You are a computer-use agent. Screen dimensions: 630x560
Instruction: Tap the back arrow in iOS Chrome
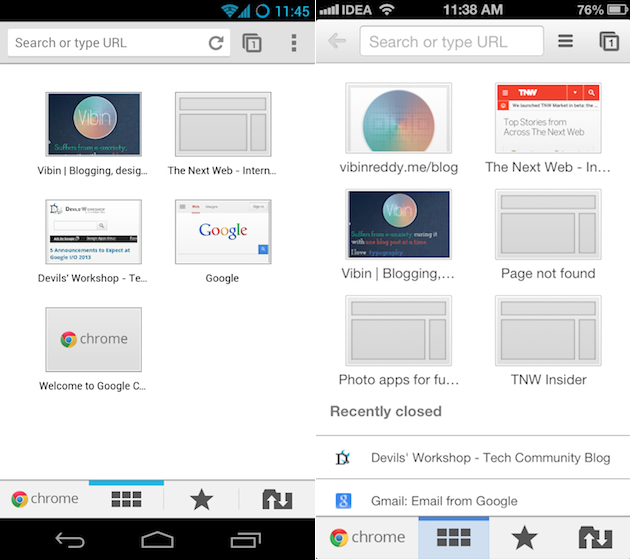pos(337,41)
